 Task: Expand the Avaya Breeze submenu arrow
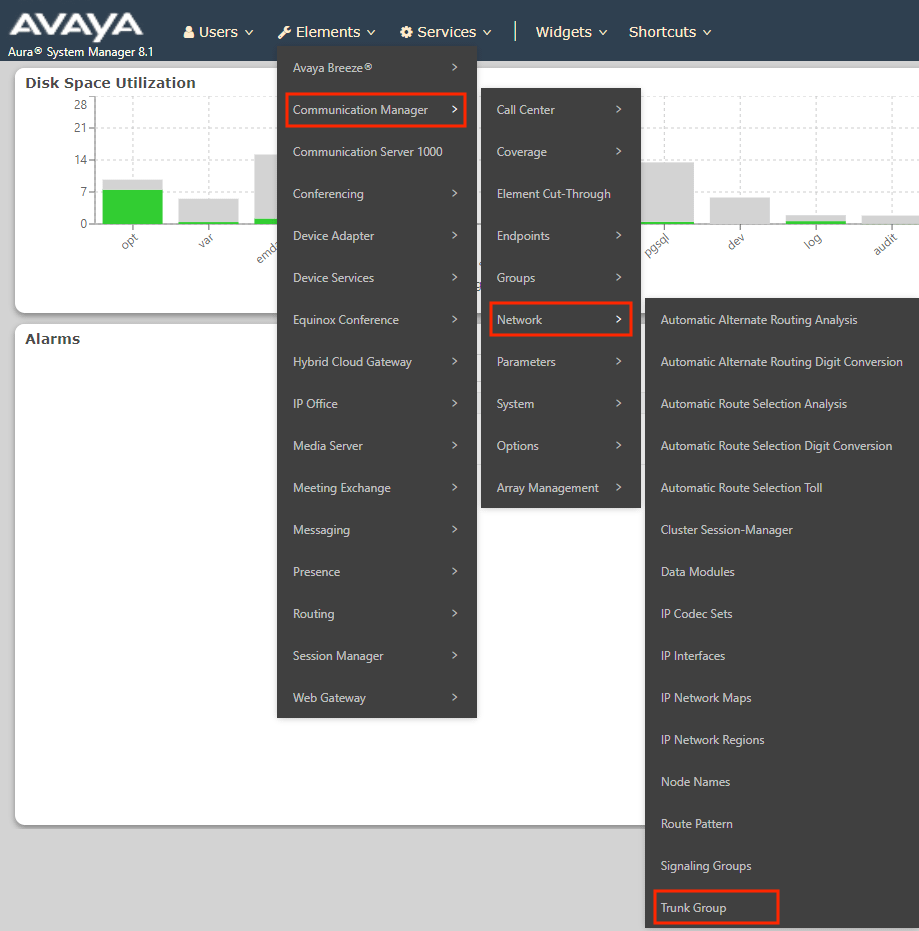pyautogui.click(x=455, y=68)
